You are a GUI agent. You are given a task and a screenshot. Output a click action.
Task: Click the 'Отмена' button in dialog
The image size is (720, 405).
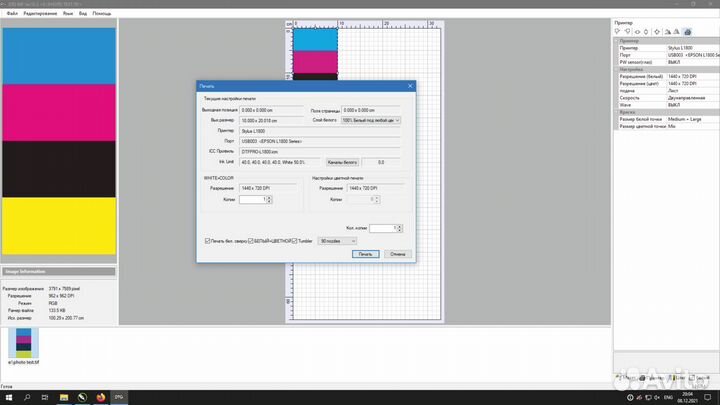click(398, 254)
